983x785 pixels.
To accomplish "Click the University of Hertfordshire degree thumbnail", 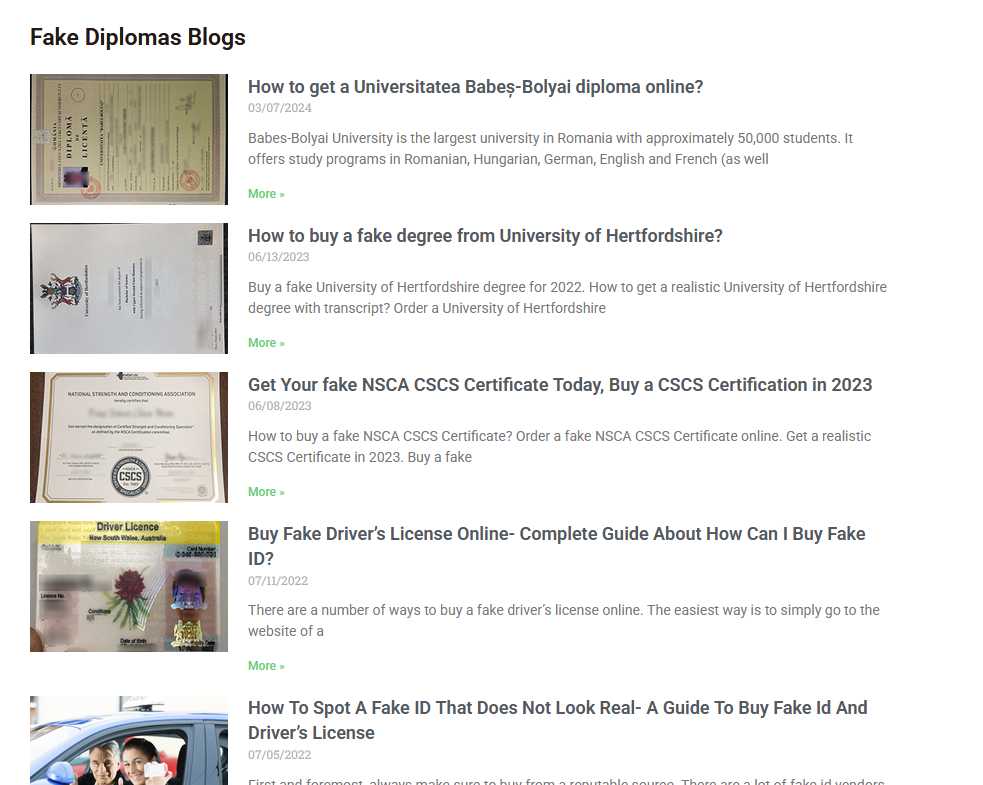I will click(129, 288).
